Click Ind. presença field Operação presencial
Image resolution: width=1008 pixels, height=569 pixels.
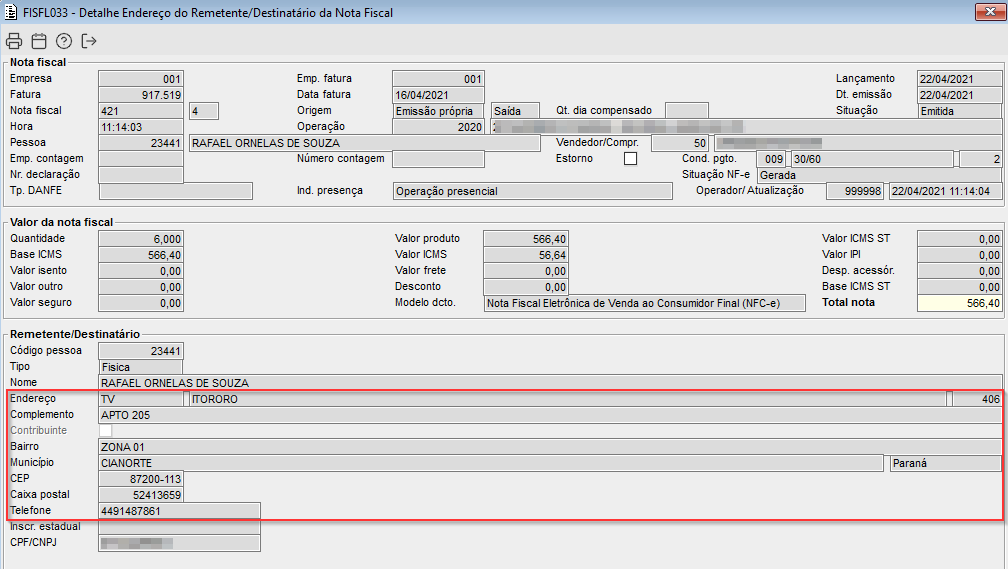click(x=533, y=191)
